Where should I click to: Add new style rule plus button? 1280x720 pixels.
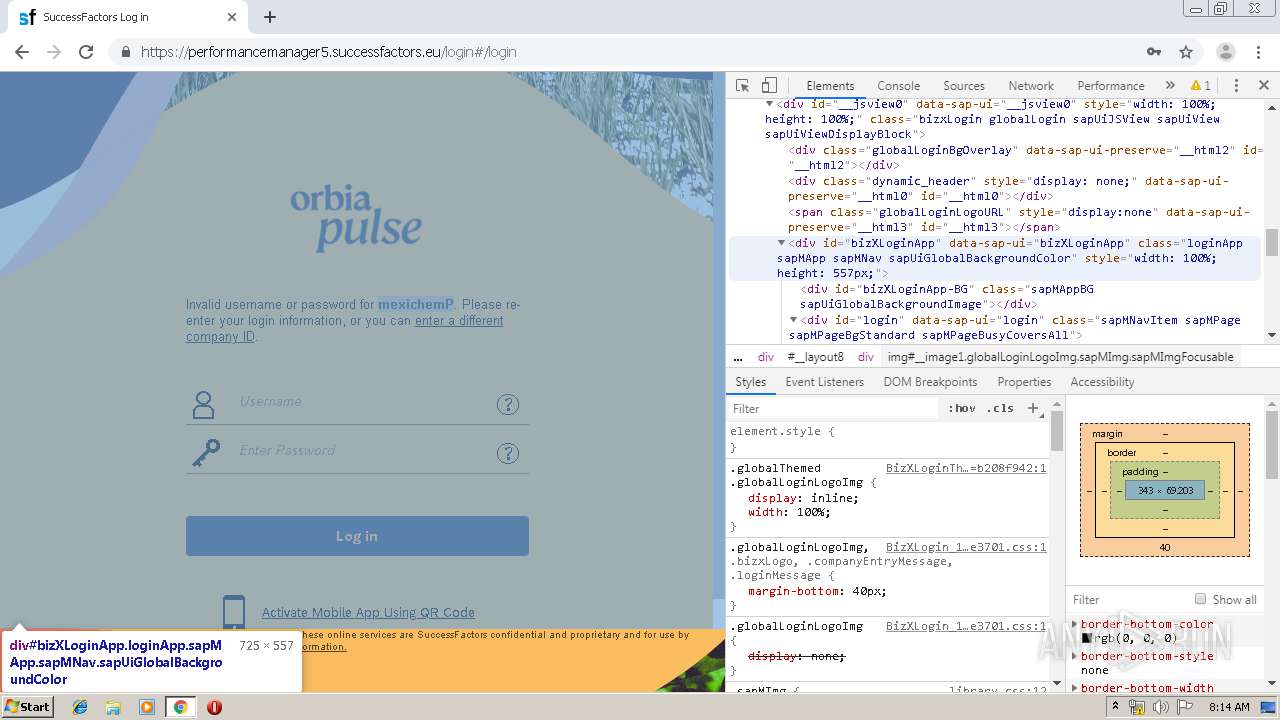[x=1034, y=408]
